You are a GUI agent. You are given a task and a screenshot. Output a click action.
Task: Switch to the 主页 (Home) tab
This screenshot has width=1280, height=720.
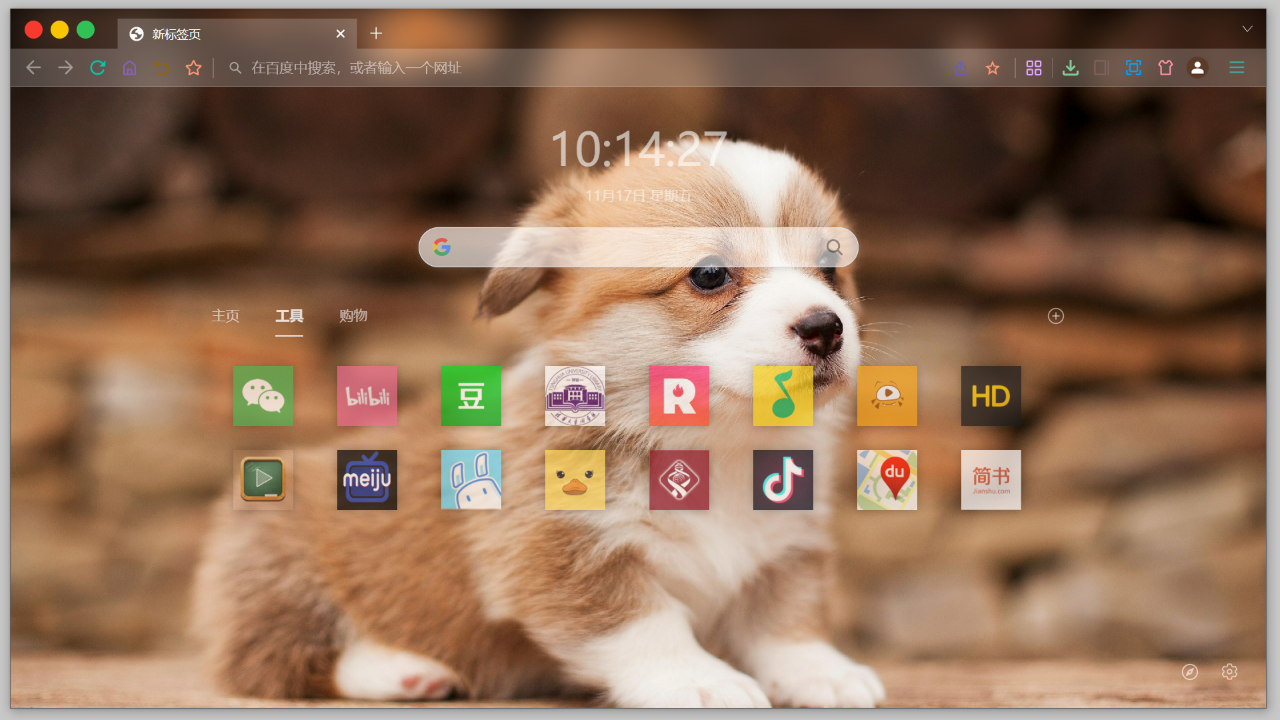coord(225,315)
